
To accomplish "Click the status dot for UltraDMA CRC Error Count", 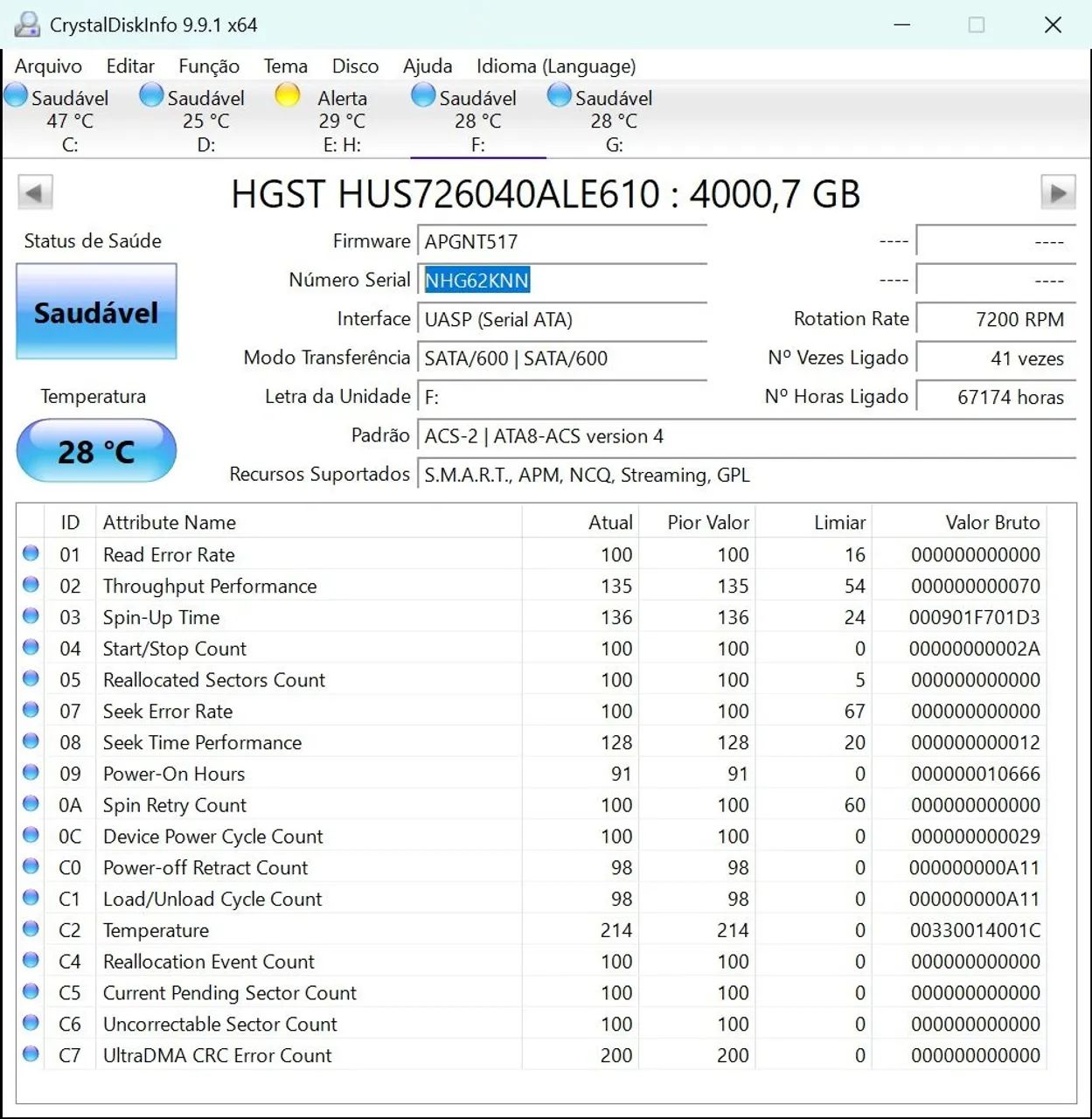I will (x=31, y=1054).
